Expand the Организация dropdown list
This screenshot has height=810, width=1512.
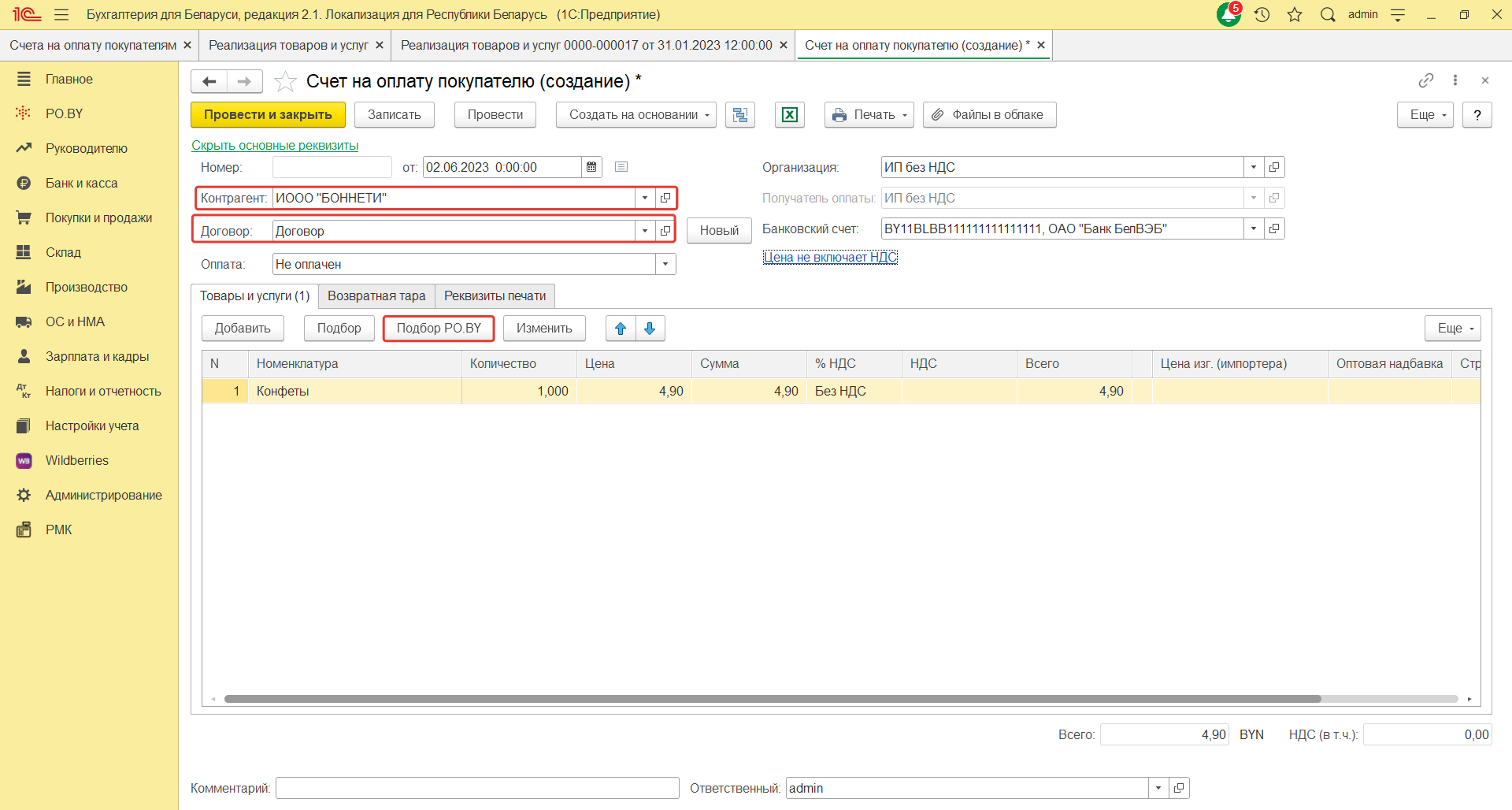click(1253, 167)
